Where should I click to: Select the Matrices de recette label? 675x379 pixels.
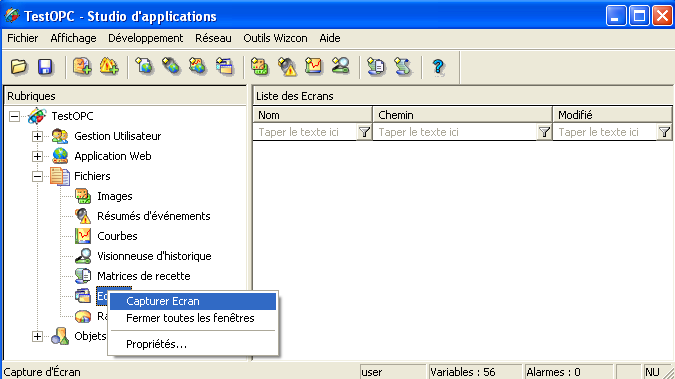click(x=144, y=276)
